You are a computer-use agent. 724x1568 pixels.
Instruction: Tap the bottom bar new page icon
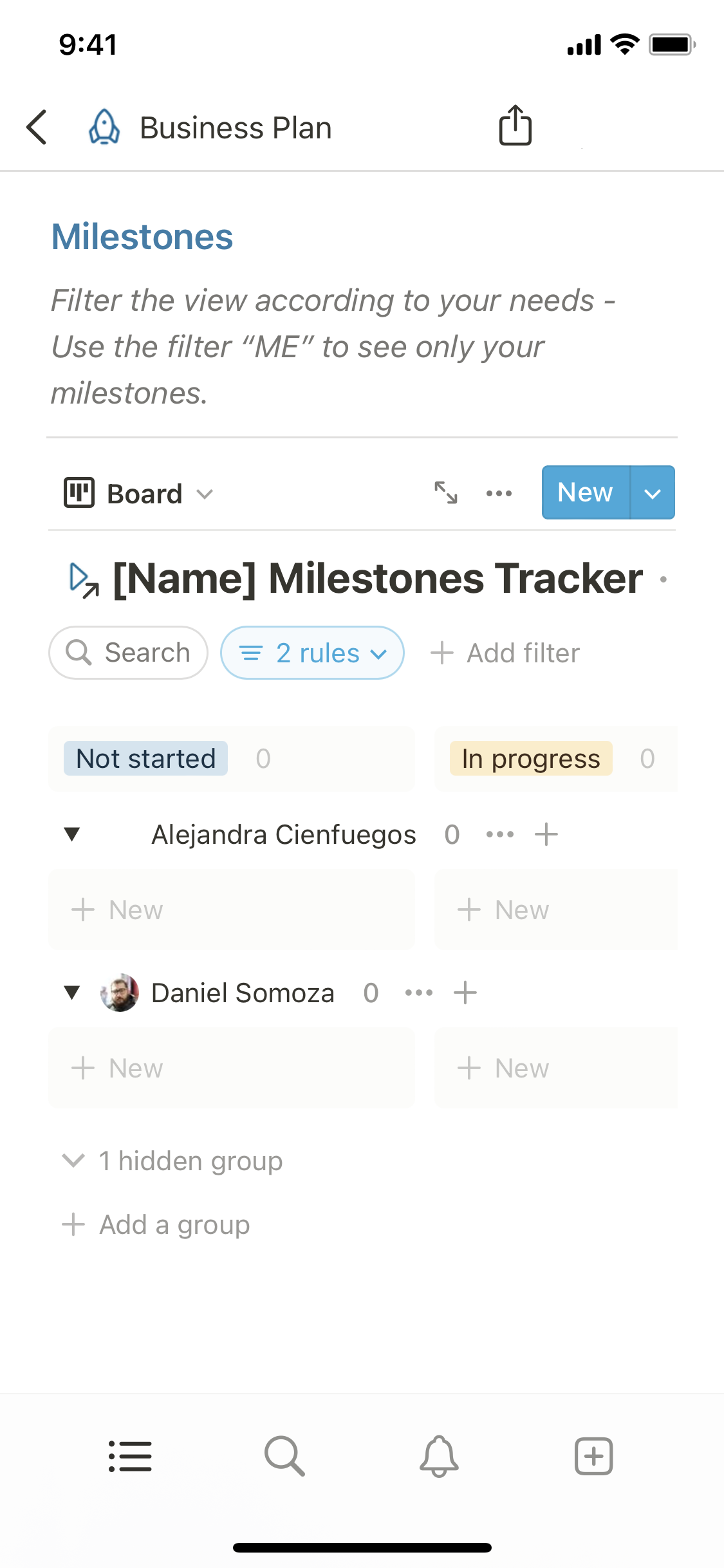click(593, 1456)
